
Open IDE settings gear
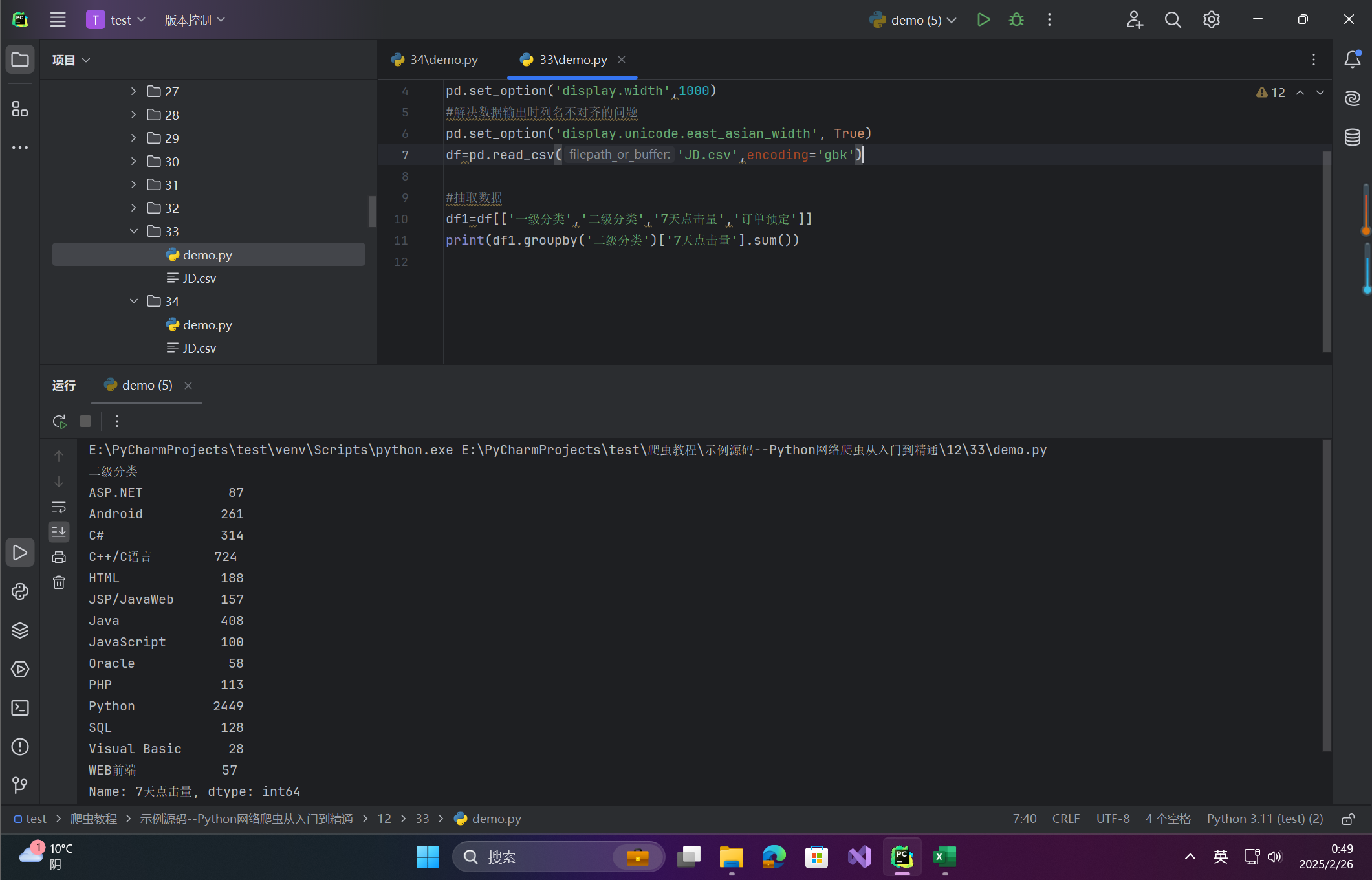pos(1212,19)
